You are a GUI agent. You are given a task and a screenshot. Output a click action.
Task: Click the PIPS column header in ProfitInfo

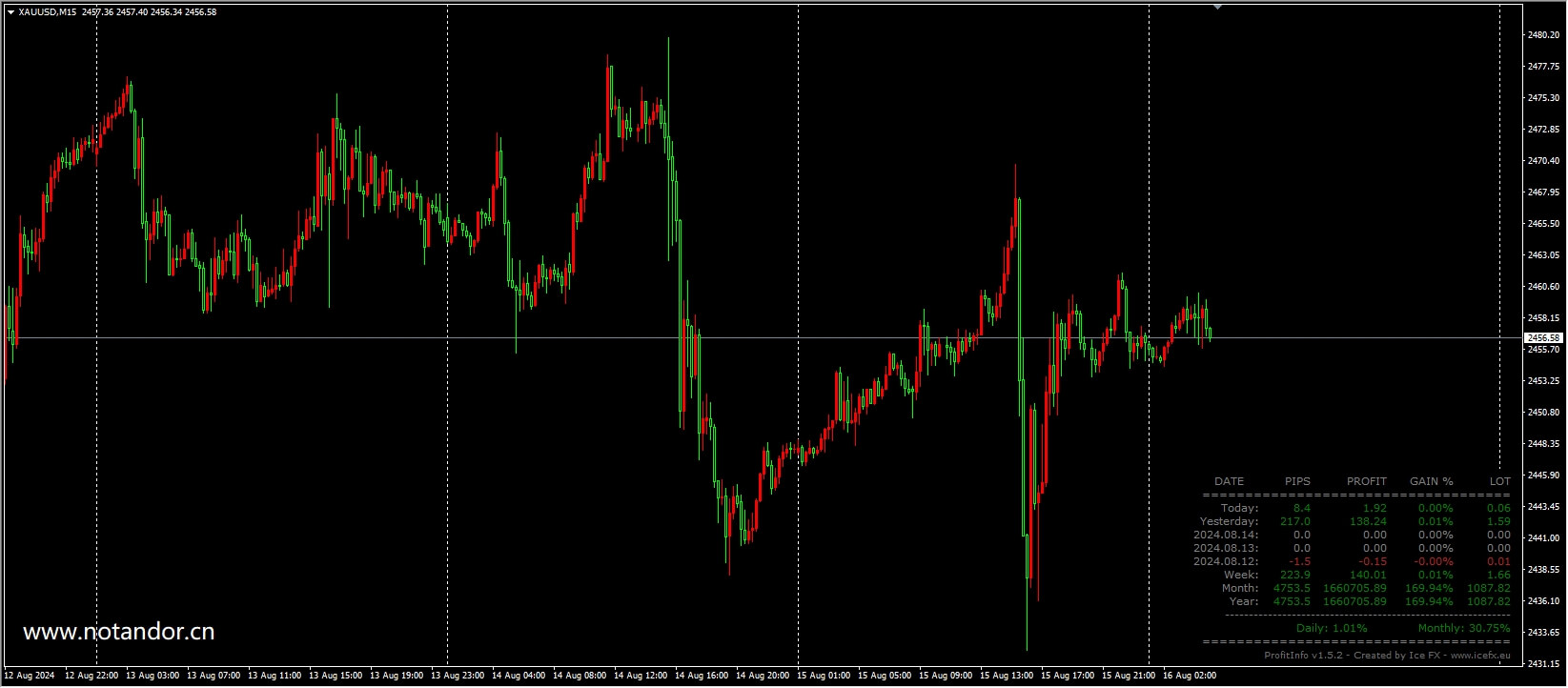1297,481
